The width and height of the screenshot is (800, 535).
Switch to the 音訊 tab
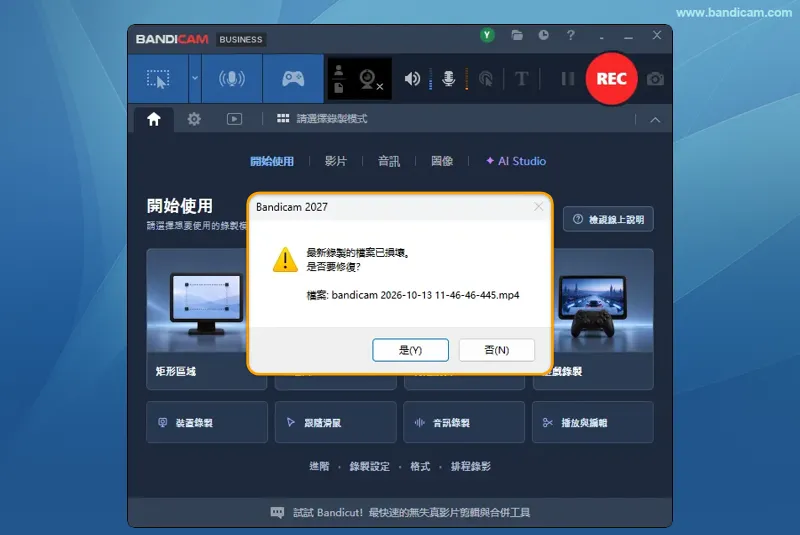pyautogui.click(x=389, y=162)
